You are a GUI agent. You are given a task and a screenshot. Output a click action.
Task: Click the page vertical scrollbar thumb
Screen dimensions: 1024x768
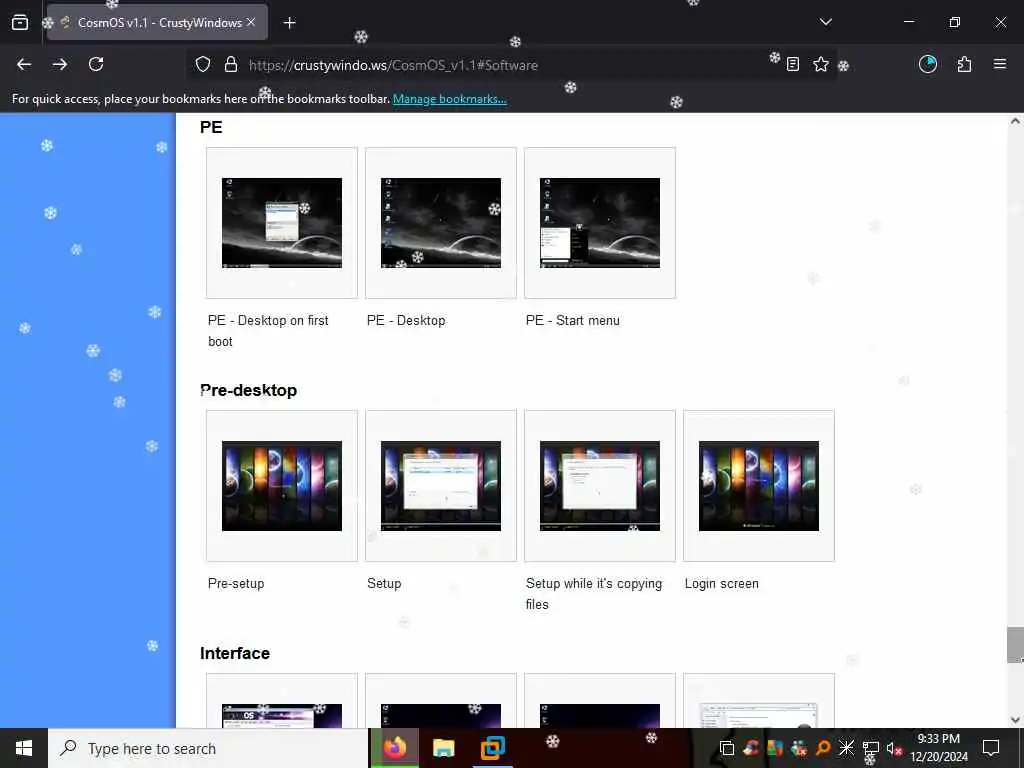pyautogui.click(x=1015, y=645)
